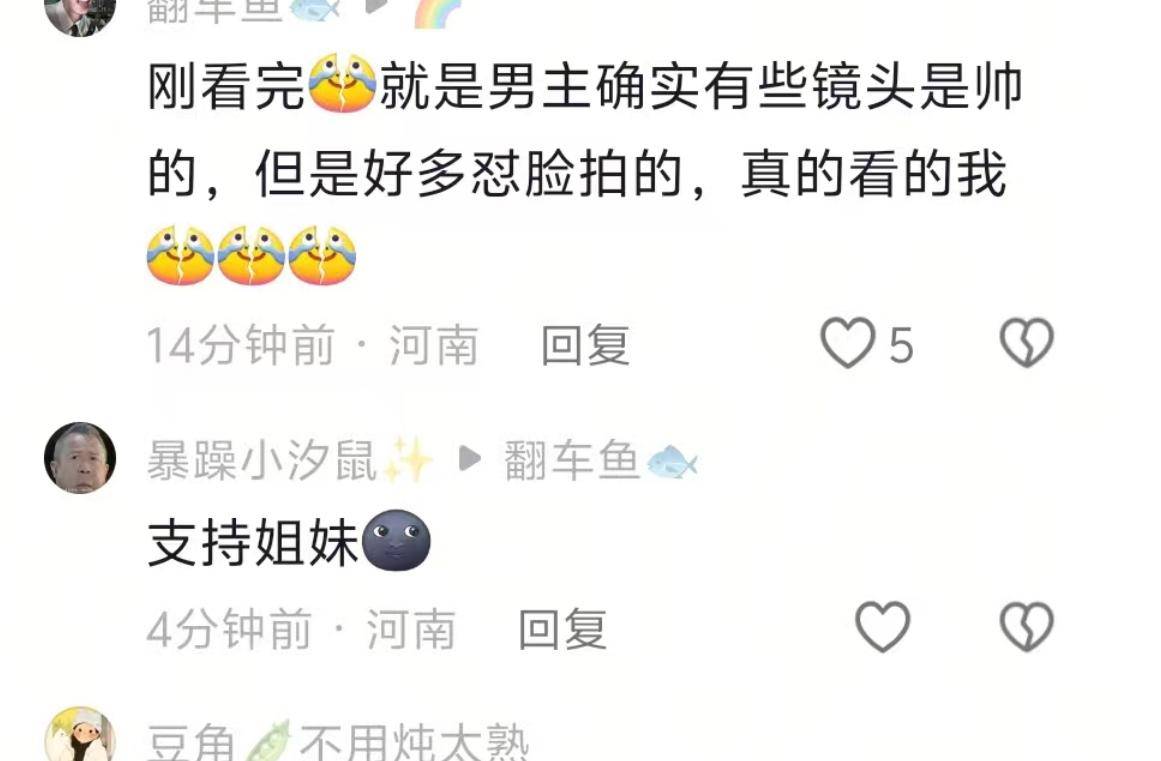Tap broken heart on 支持姐妹 reply
This screenshot has width=1161, height=761.
pyautogui.click(x=1026, y=627)
